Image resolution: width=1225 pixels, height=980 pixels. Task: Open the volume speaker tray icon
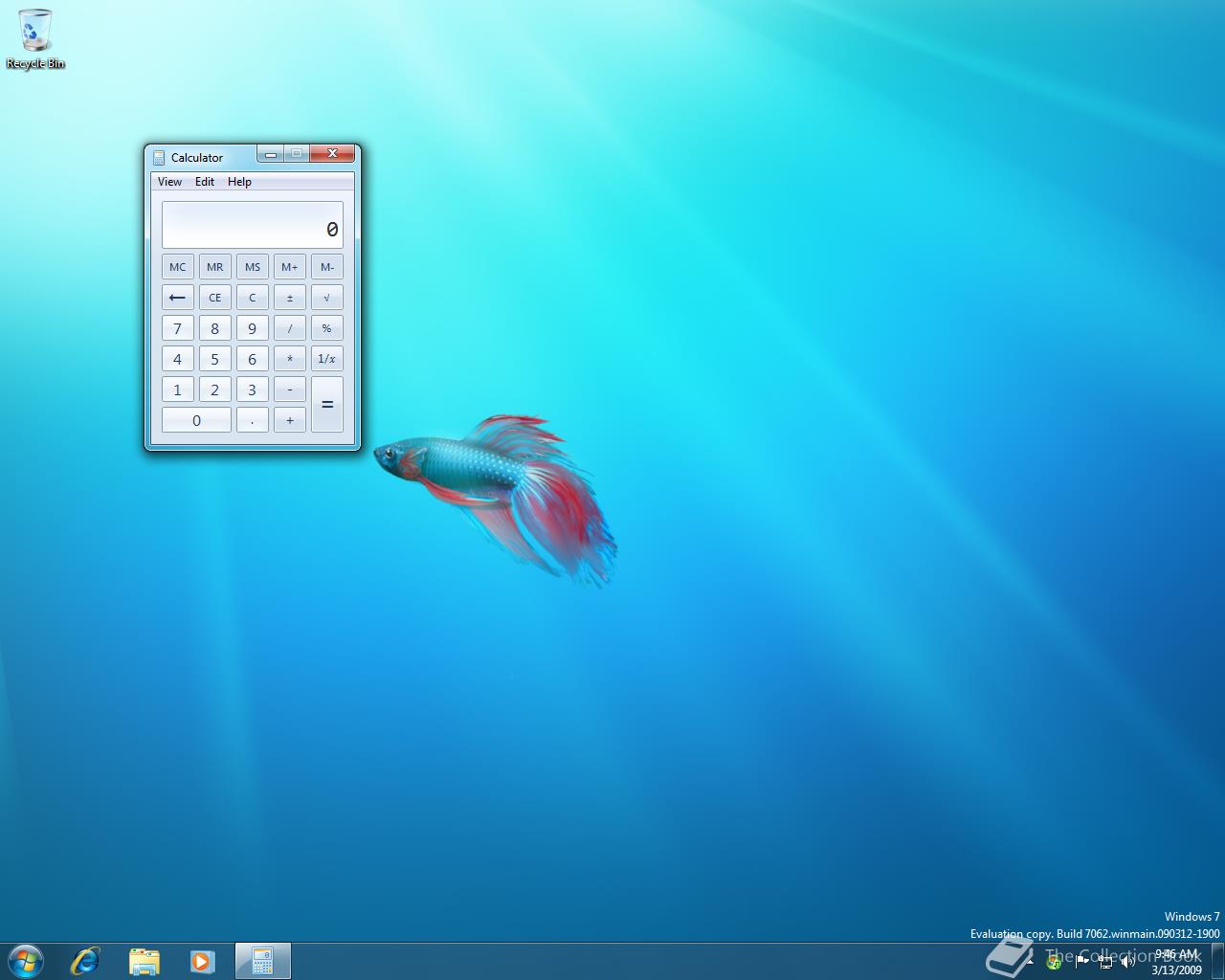(1128, 961)
